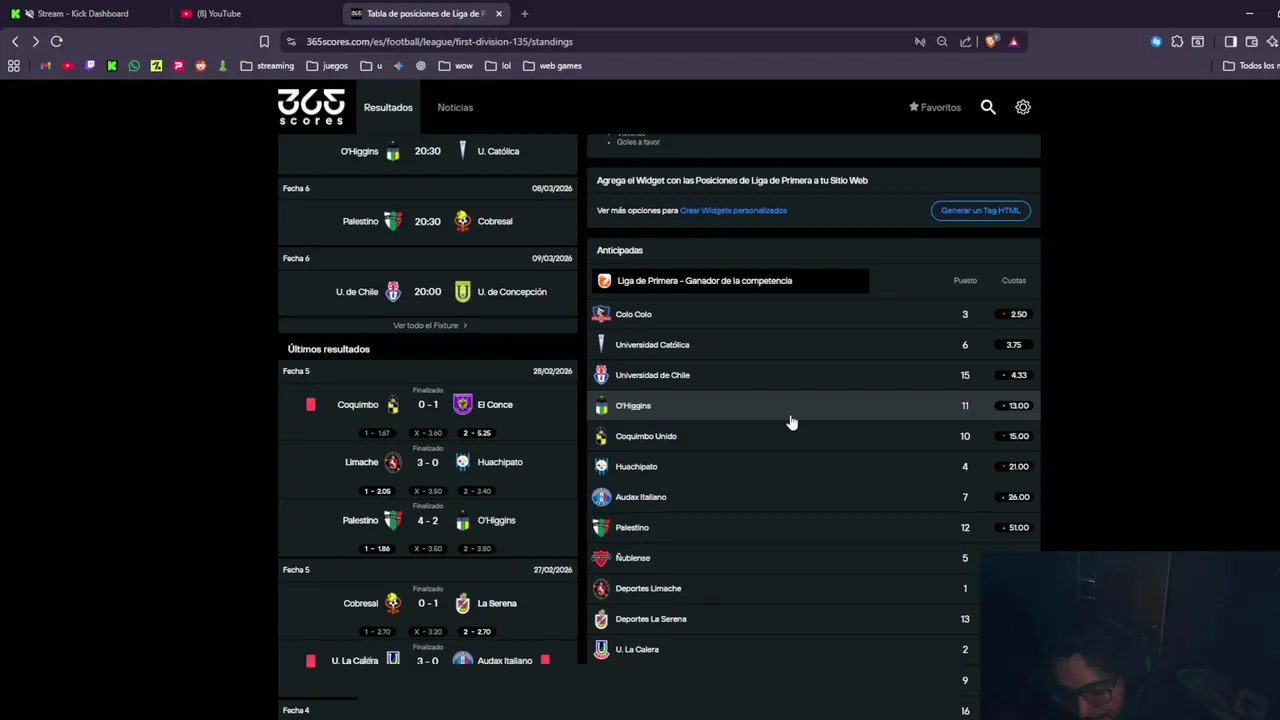Open a new browser tab
The image size is (1280, 720).
click(x=524, y=14)
